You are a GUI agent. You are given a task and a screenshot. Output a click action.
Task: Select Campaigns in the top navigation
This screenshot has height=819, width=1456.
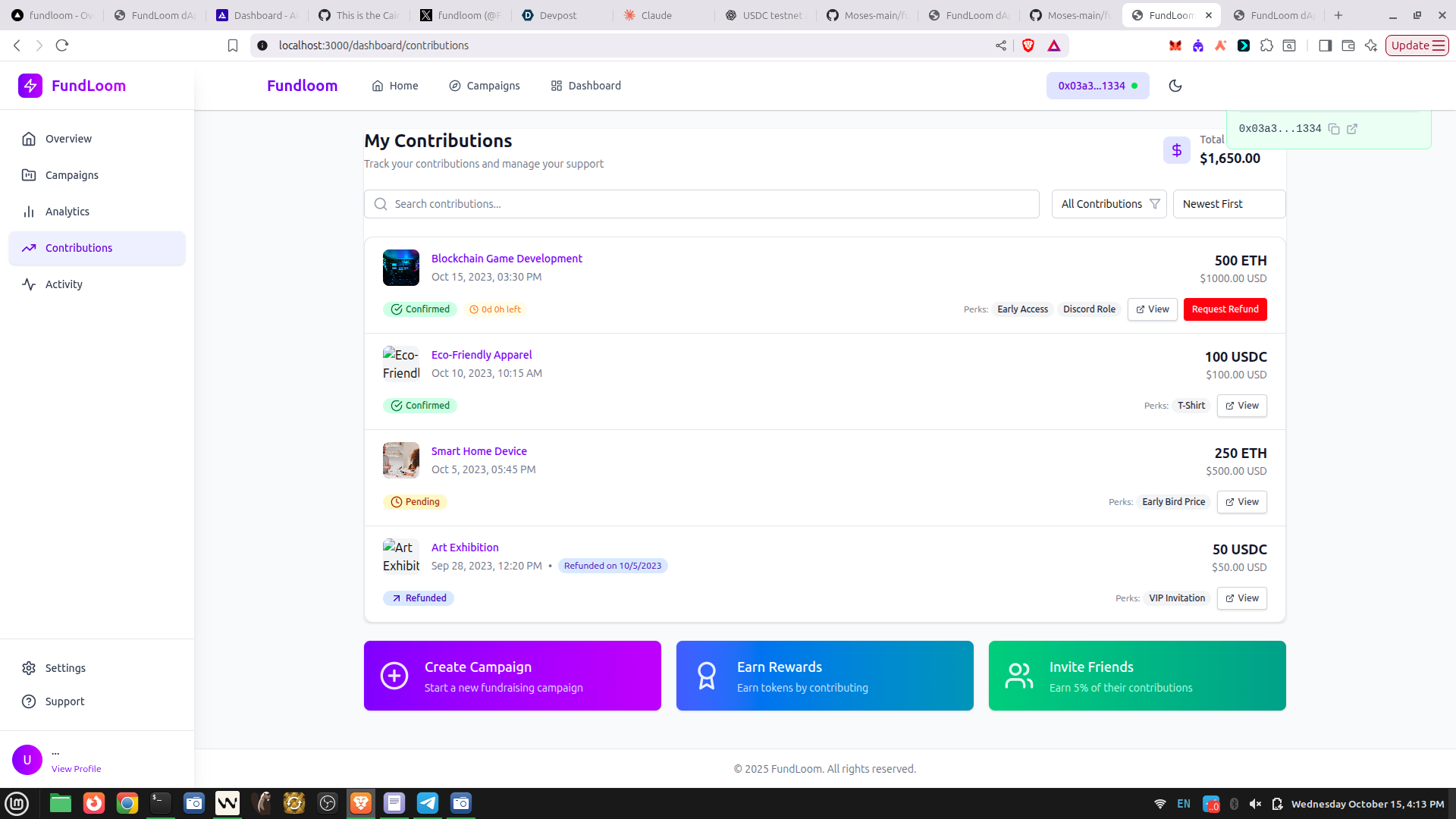point(485,86)
